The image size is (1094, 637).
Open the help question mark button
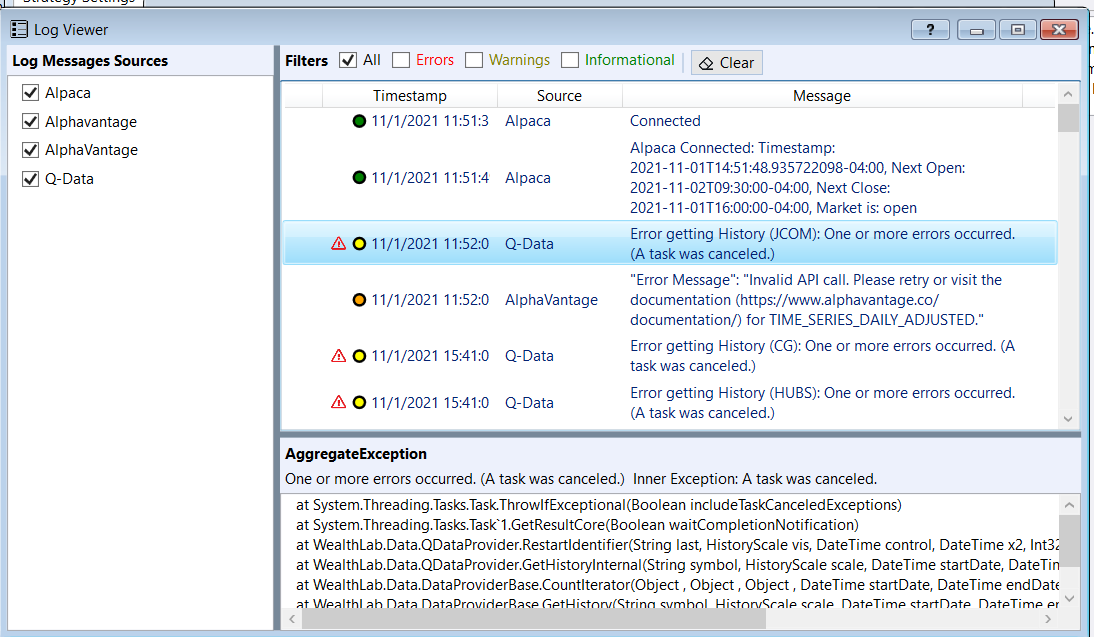930,29
